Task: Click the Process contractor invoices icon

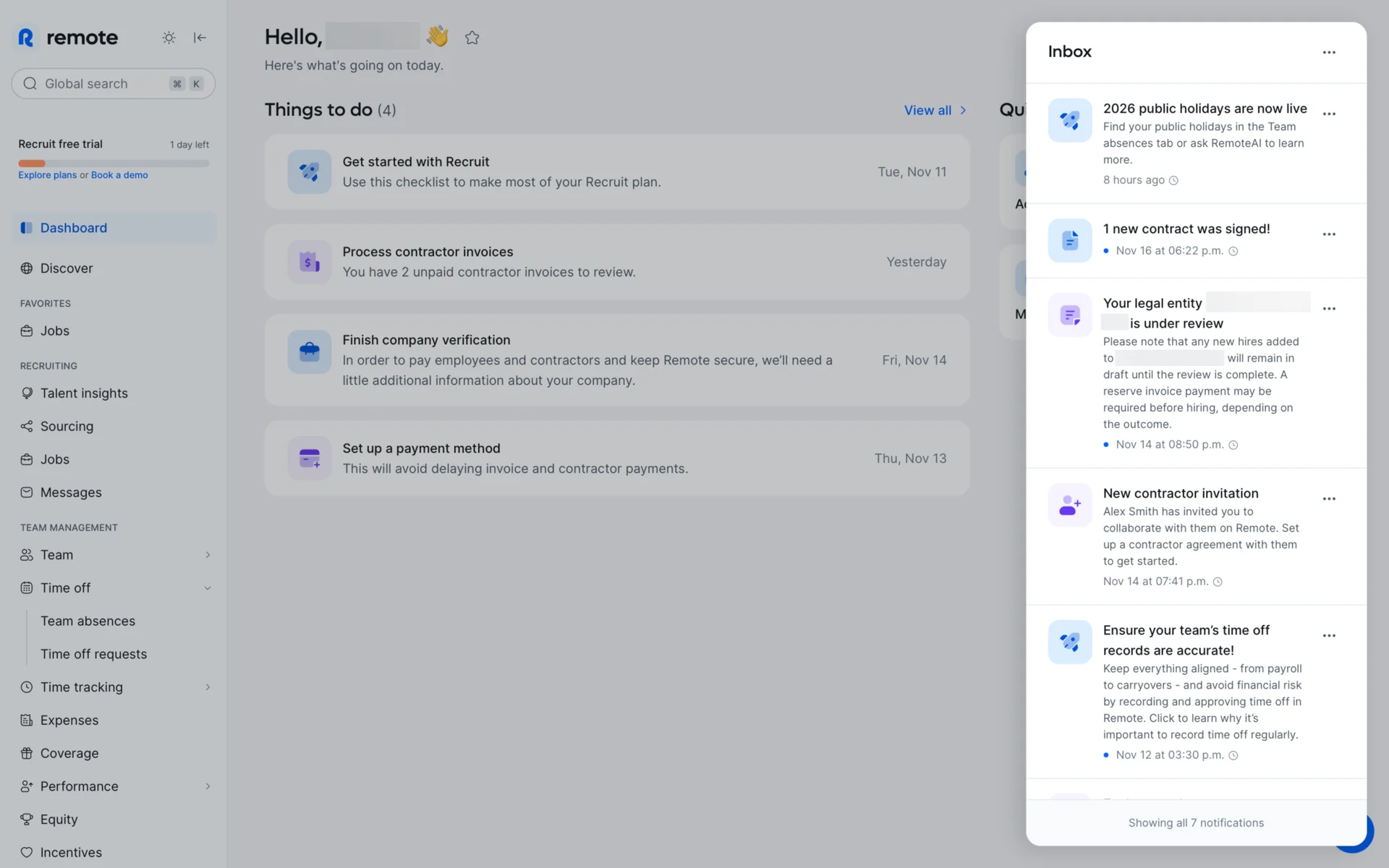Action: [309, 262]
